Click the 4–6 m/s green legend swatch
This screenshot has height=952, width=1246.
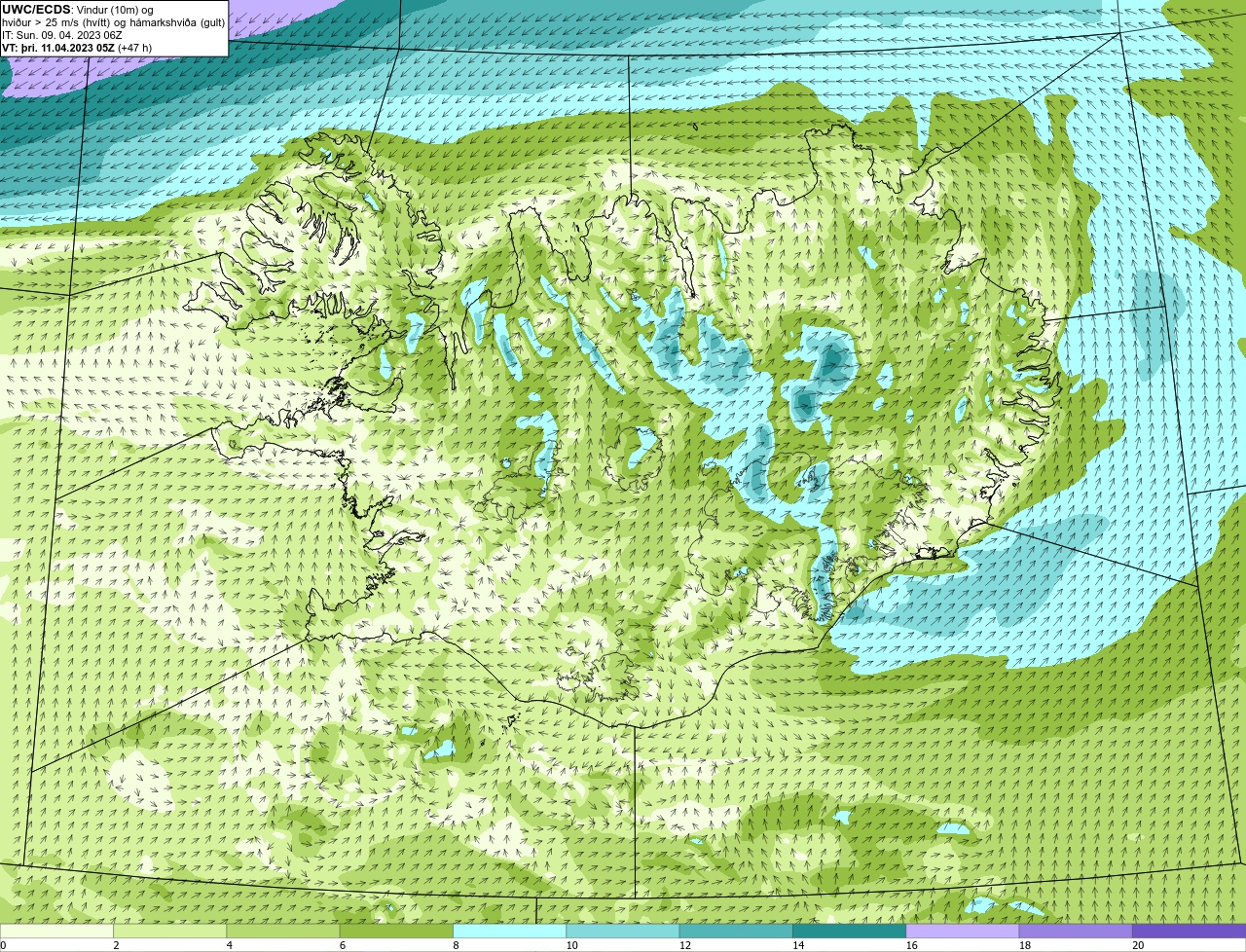coord(283,931)
